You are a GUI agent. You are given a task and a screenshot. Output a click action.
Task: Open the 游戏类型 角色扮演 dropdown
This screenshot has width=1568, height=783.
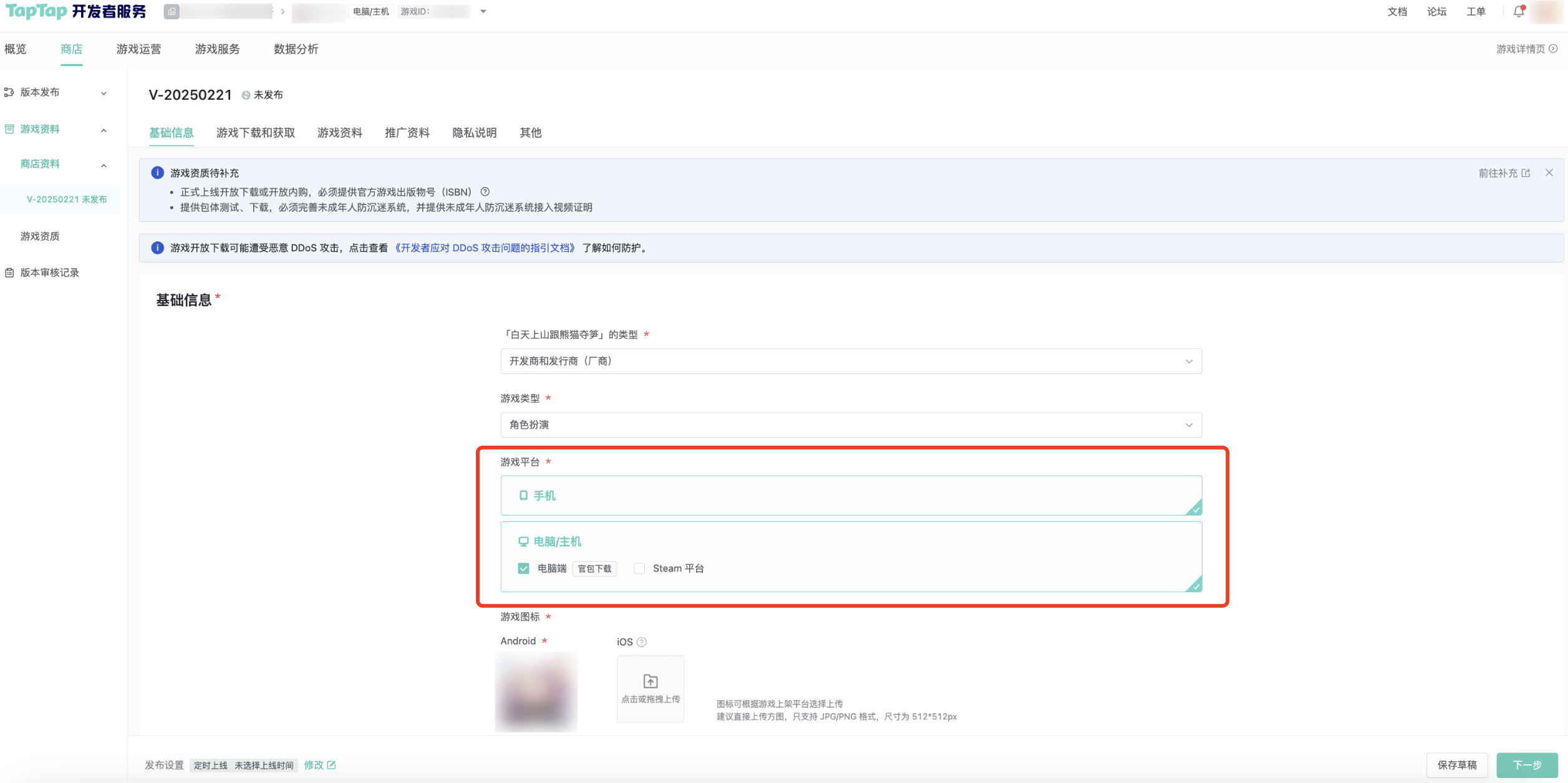pyautogui.click(x=851, y=425)
